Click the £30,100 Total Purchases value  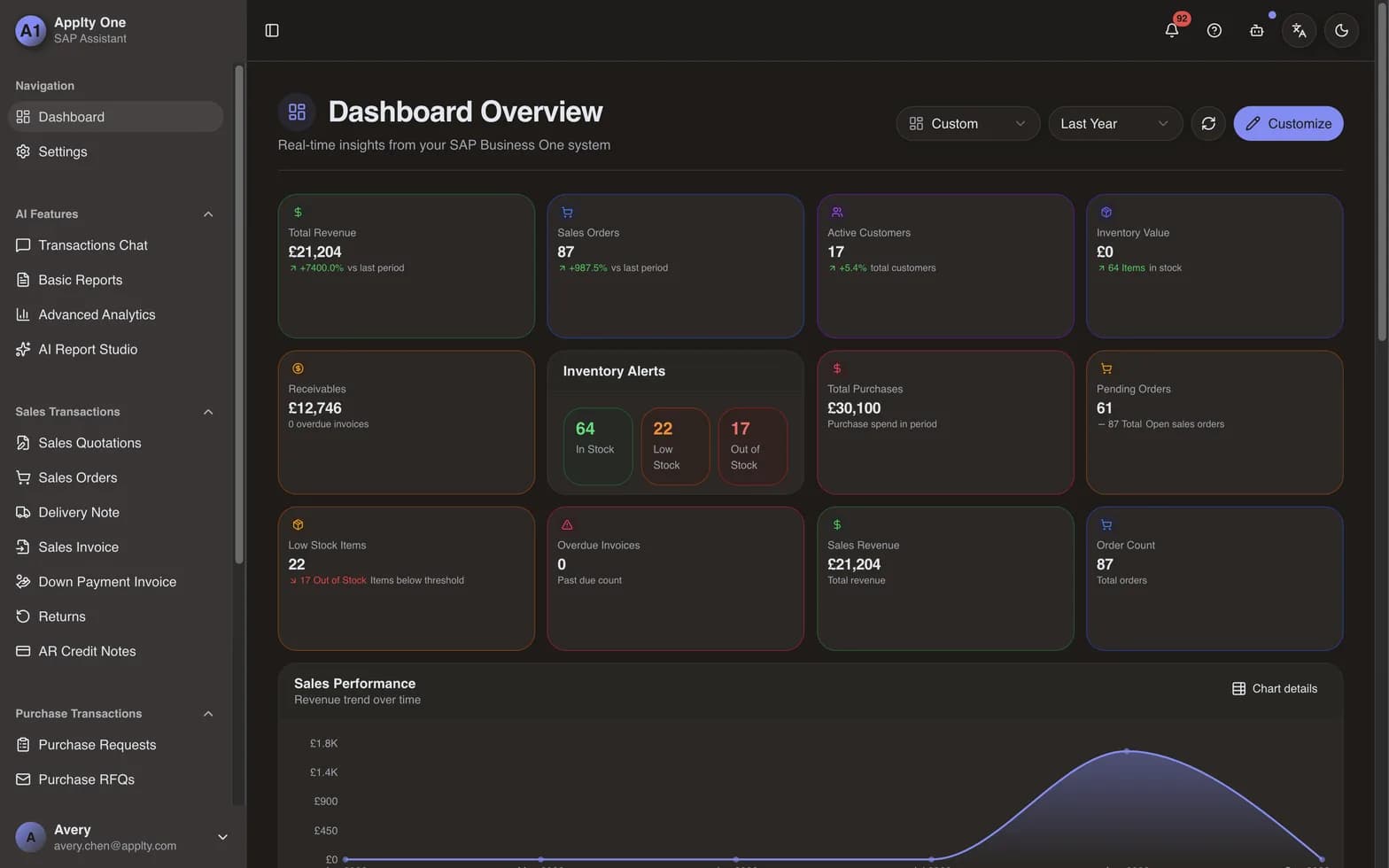click(x=854, y=408)
